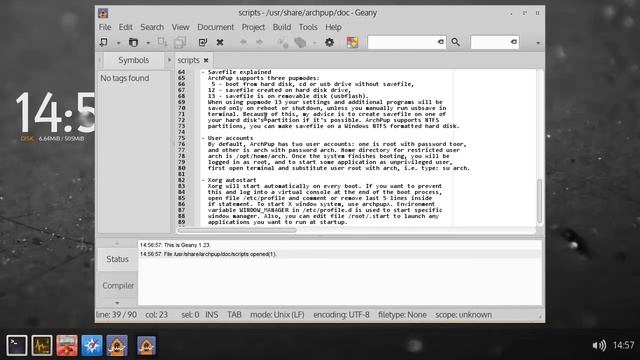This screenshot has width=640, height=360.
Task: Click the sidebar tabs next arrow
Action: click(x=169, y=60)
